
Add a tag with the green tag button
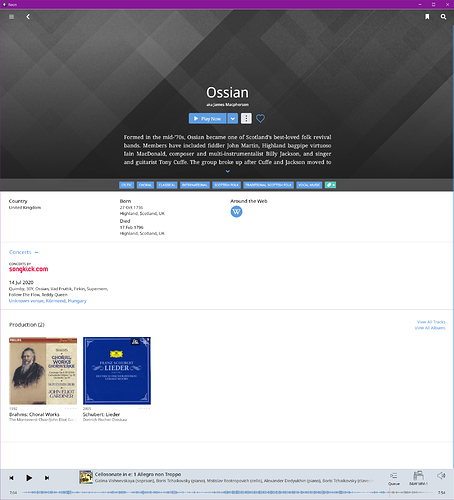330,185
